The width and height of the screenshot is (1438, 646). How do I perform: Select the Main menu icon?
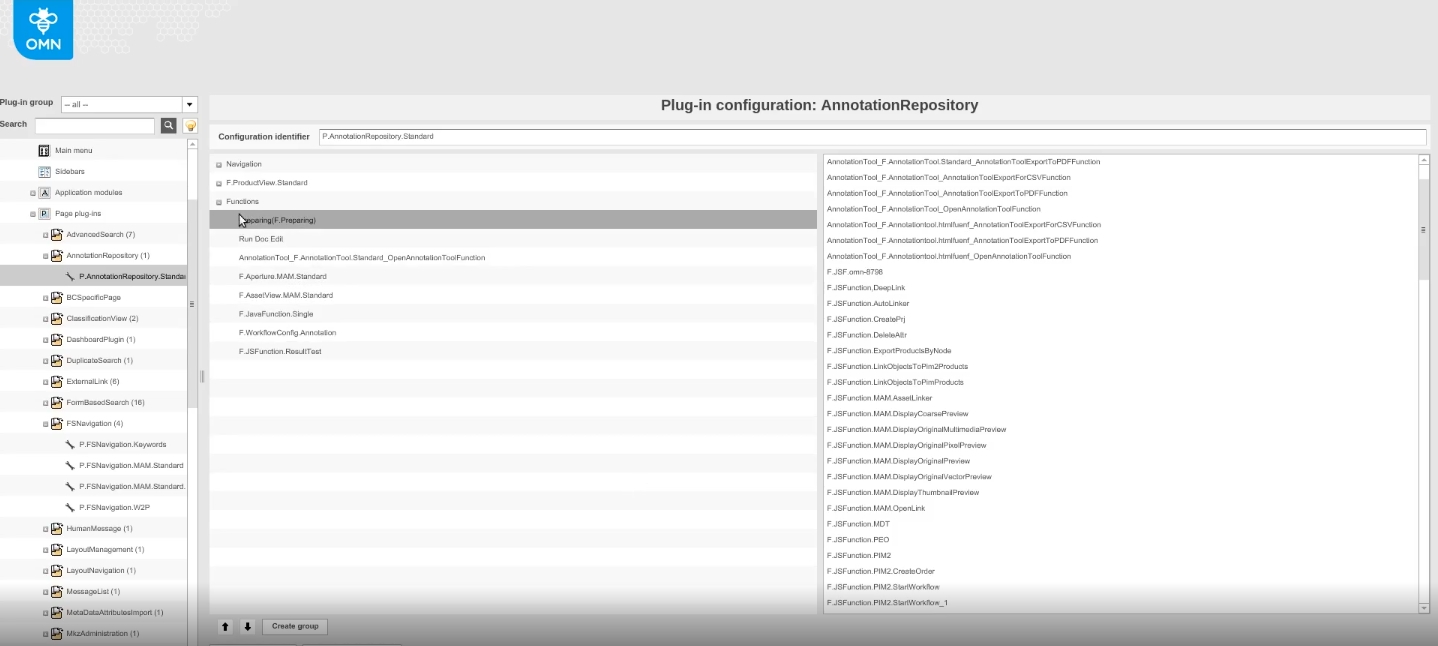point(44,150)
